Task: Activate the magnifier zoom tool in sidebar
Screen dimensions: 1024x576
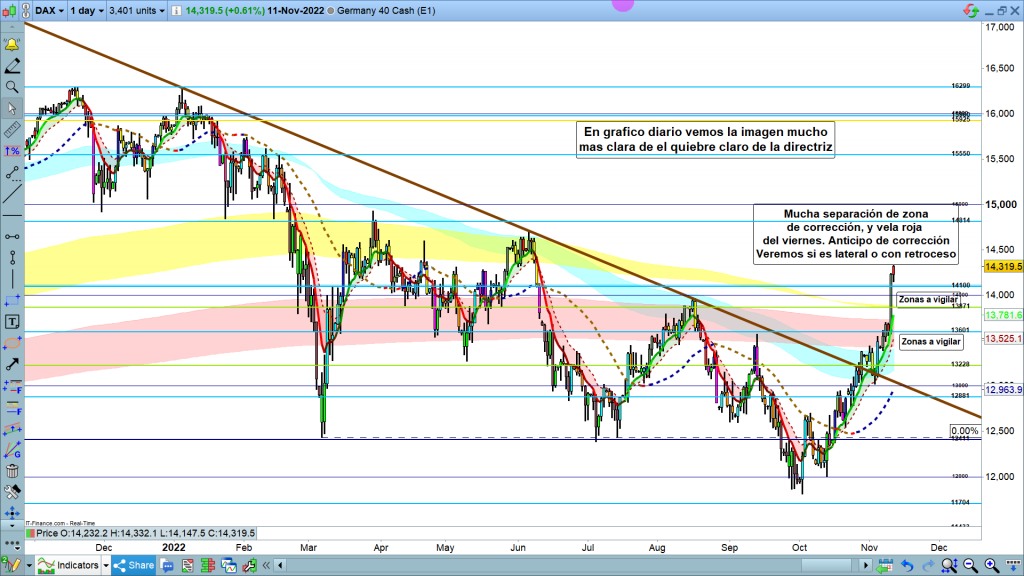Action: pos(12,87)
